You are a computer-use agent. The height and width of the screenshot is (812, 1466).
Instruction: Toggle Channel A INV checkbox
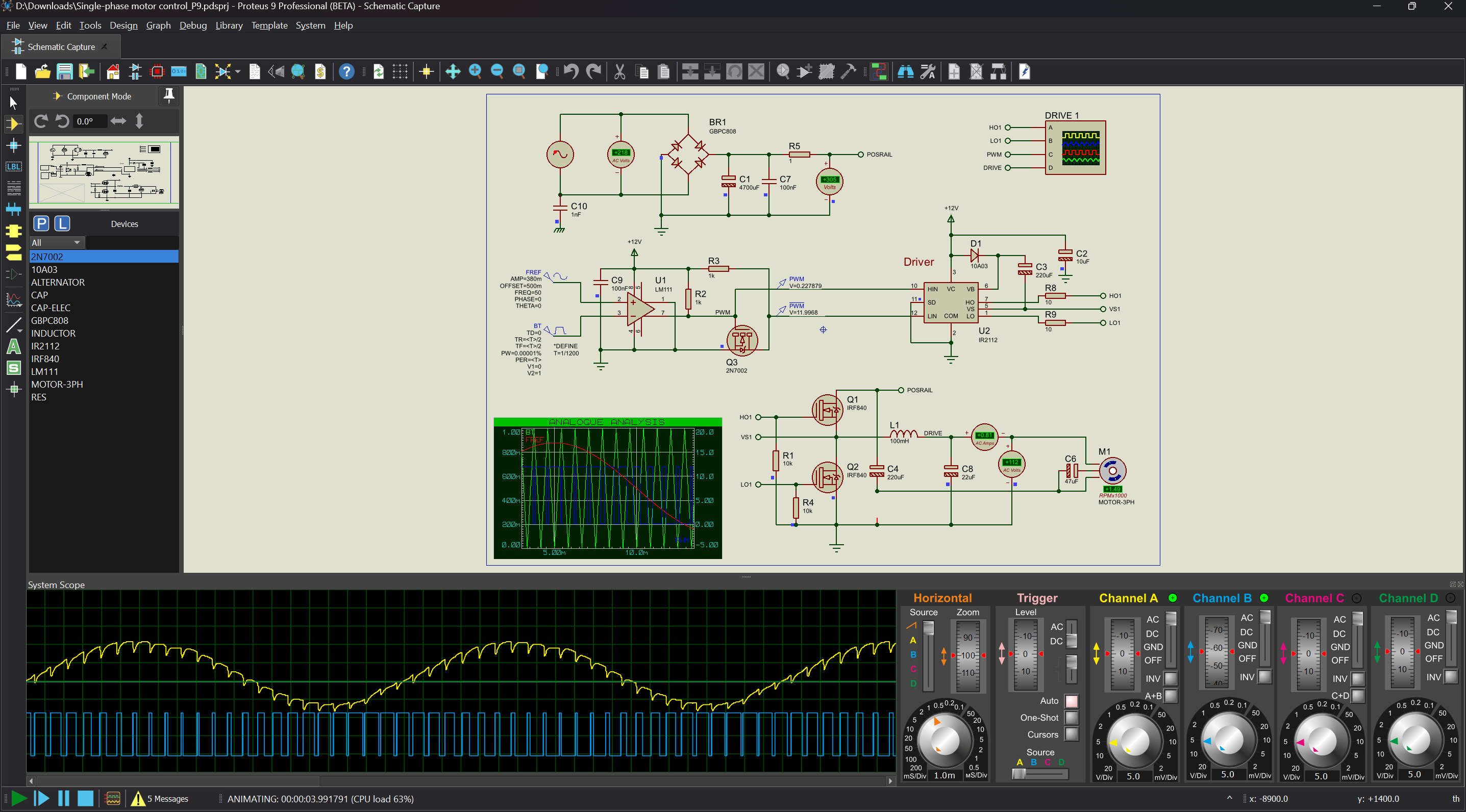[x=1171, y=678]
